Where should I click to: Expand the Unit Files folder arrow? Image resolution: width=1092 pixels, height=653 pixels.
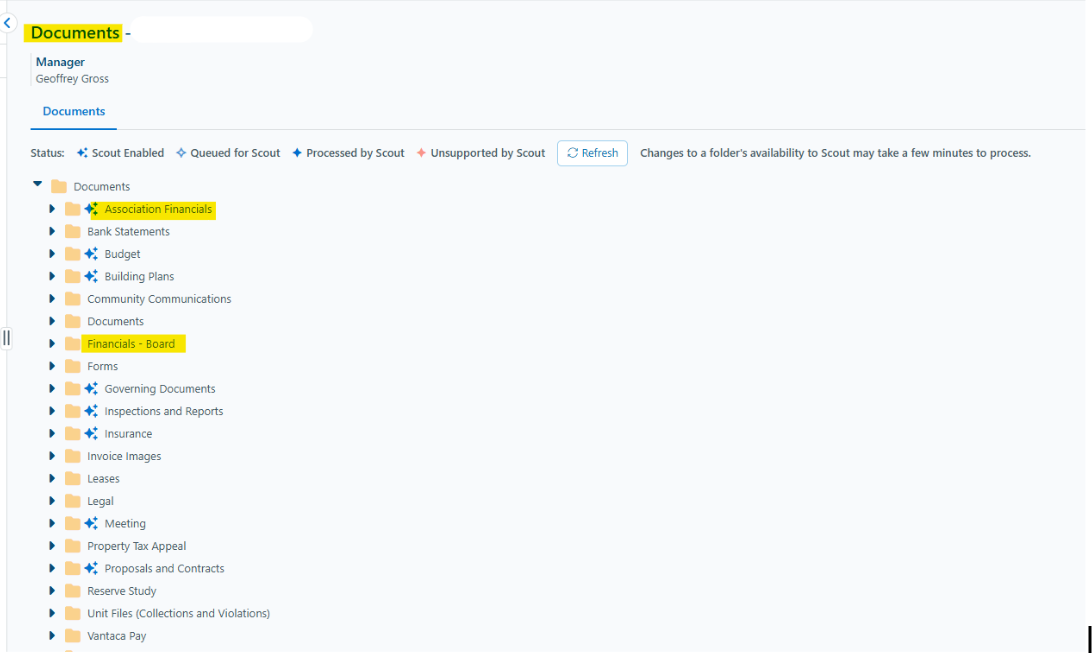click(x=52, y=613)
